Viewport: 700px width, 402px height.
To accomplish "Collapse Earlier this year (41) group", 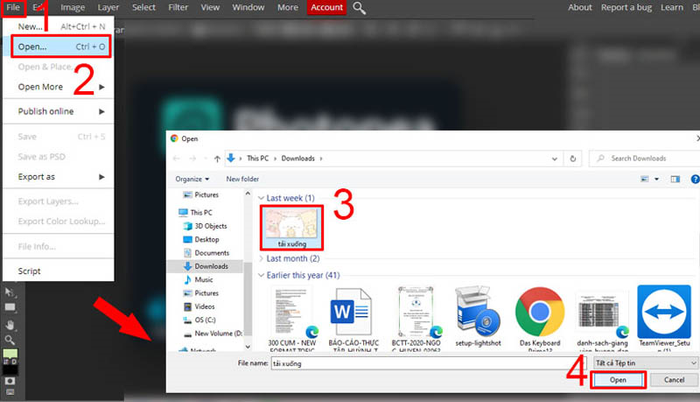I will [261, 275].
